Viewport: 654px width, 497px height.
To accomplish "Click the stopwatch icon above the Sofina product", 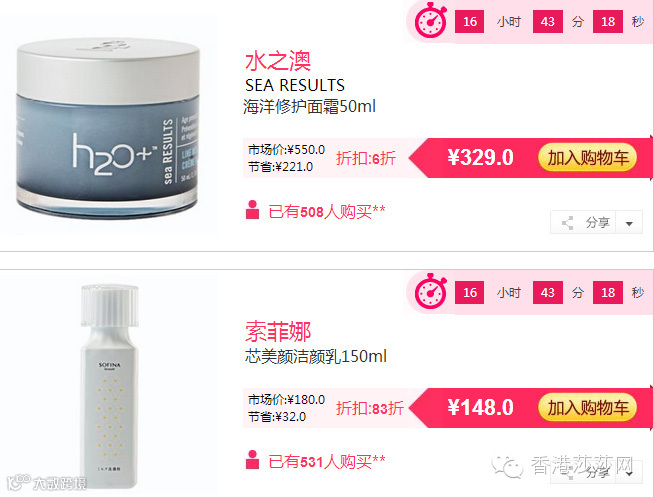I will tap(430, 291).
